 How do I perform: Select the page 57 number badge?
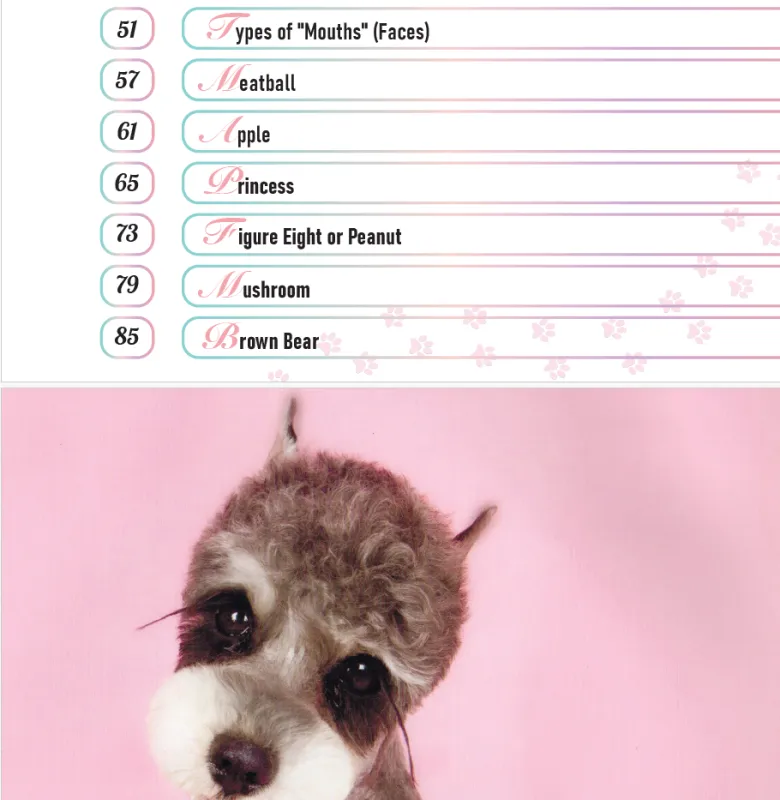[127, 80]
